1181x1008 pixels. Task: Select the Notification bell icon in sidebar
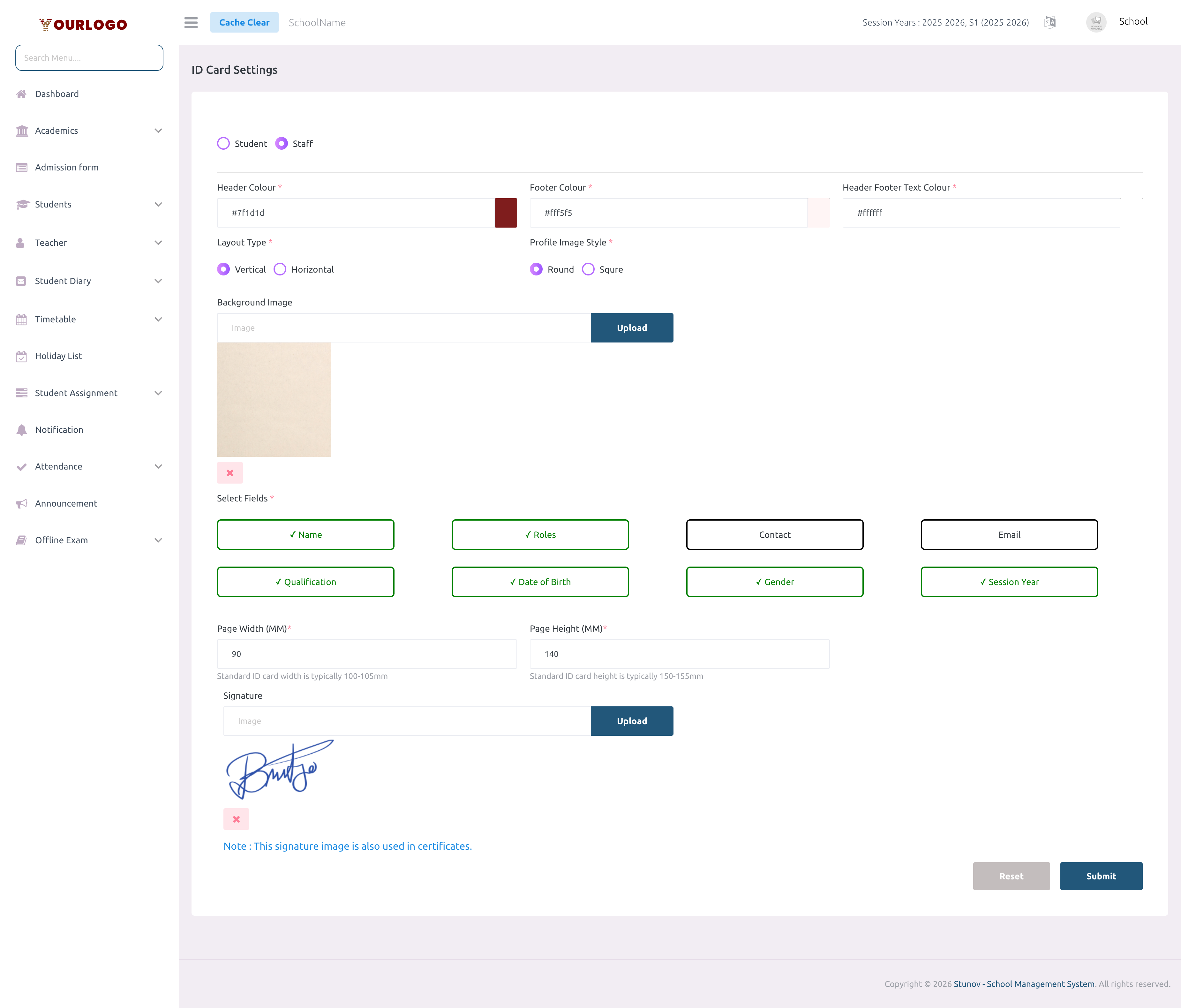(x=22, y=429)
